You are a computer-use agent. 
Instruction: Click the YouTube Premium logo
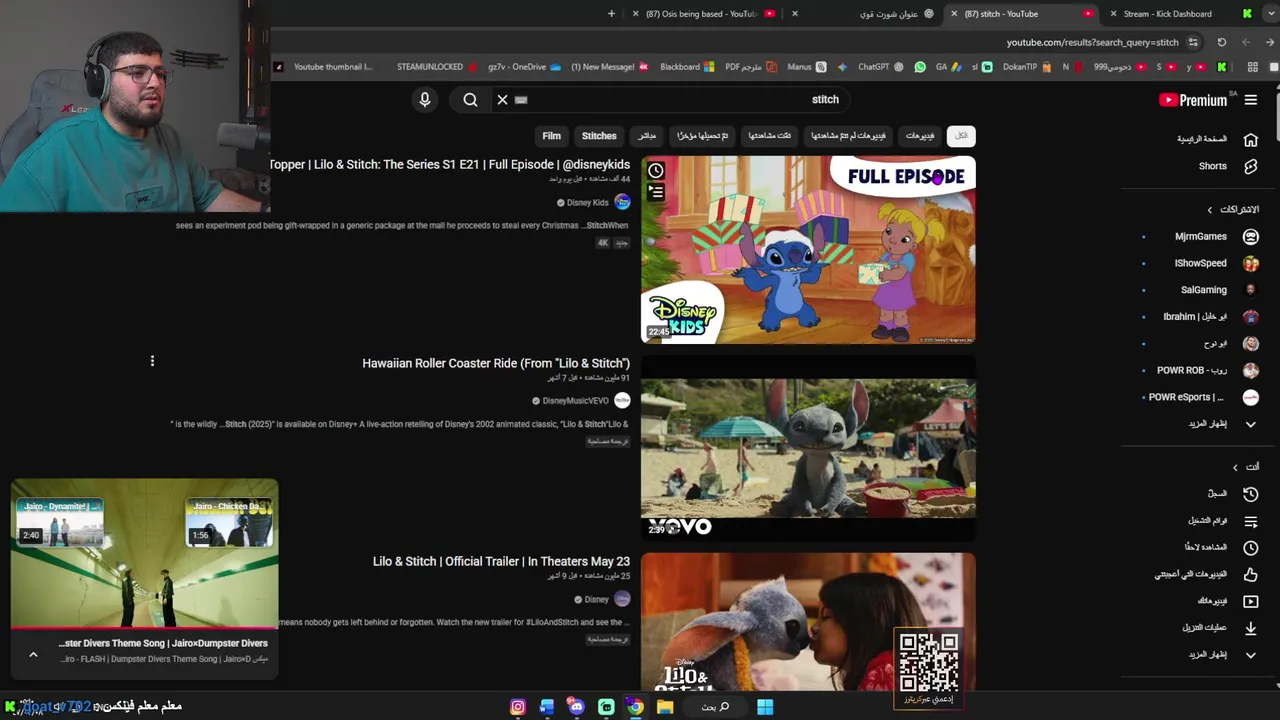pyautogui.click(x=1193, y=100)
